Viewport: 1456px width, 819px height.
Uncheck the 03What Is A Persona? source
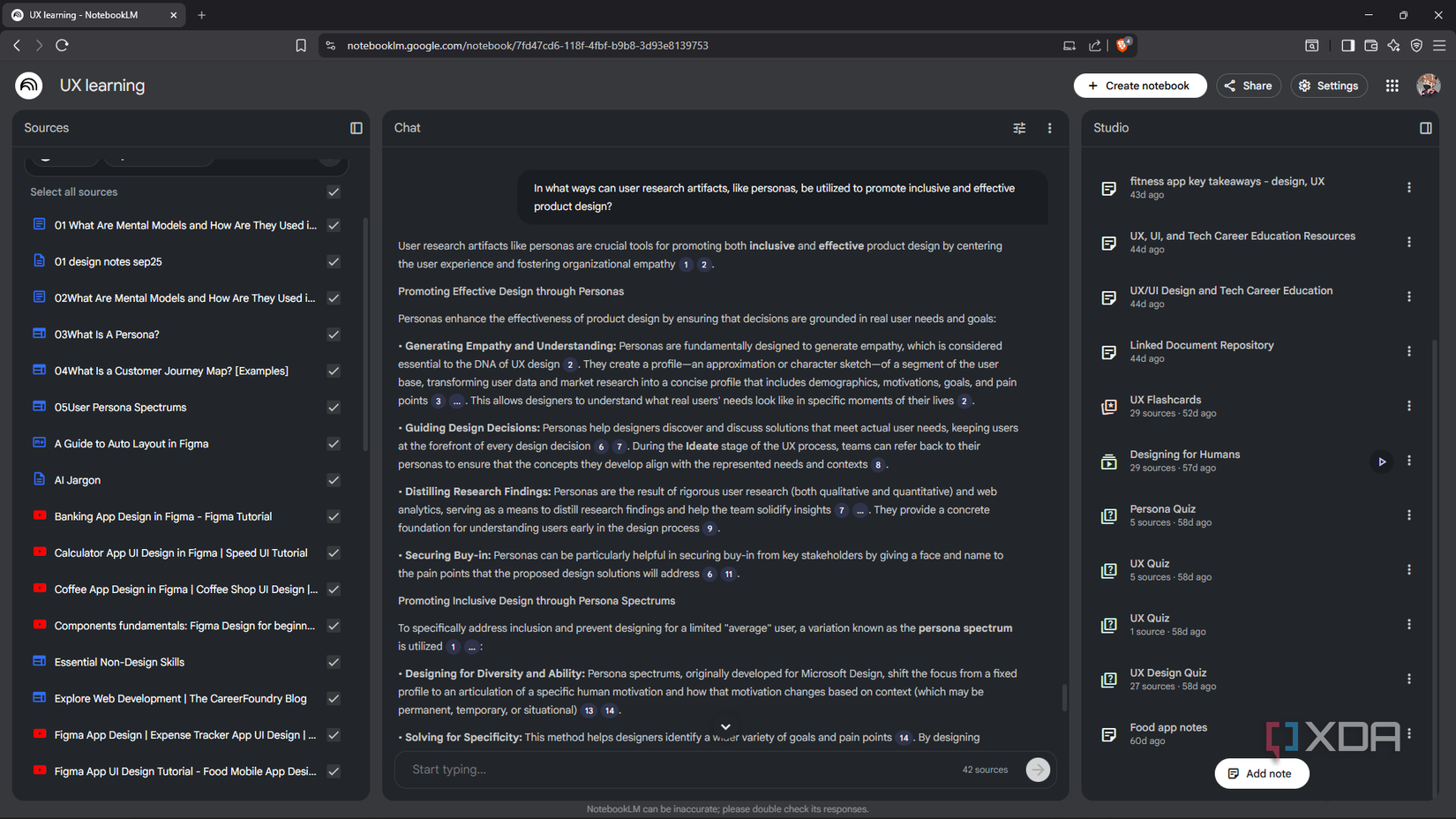tap(334, 334)
